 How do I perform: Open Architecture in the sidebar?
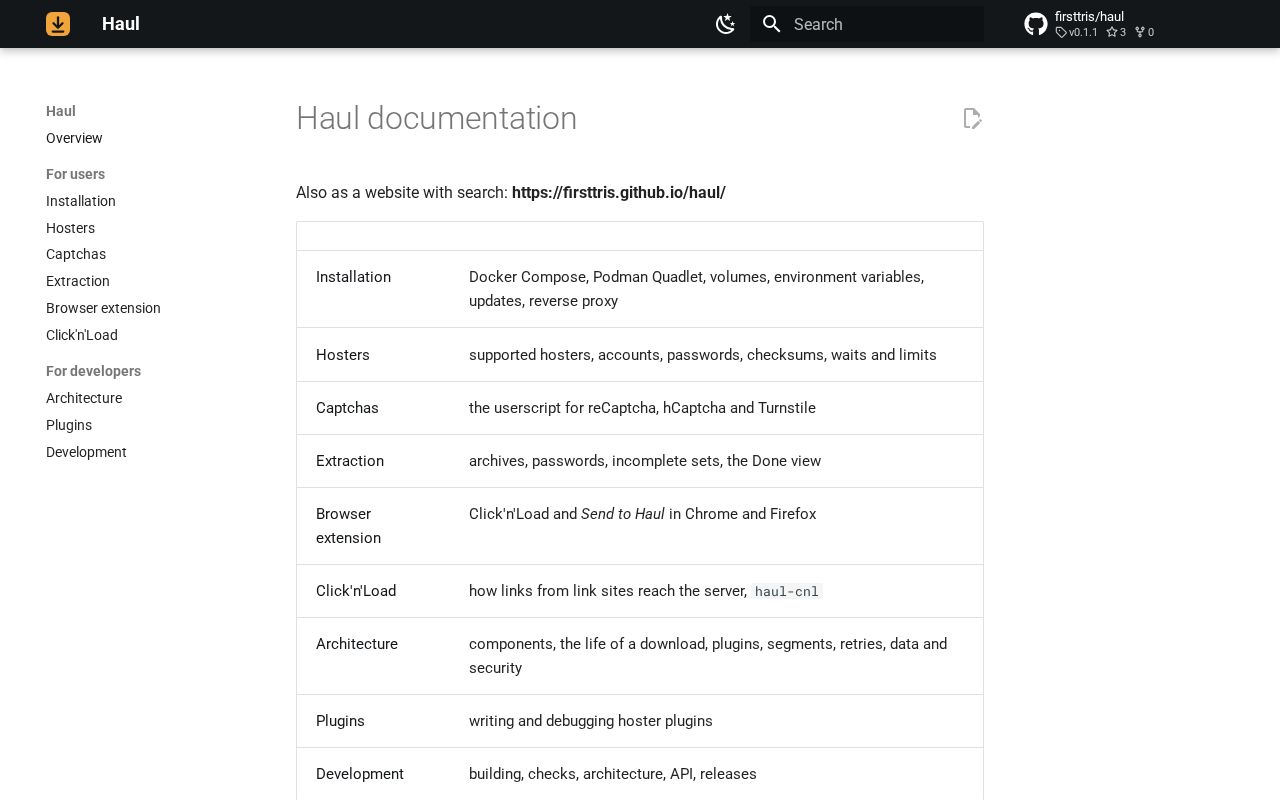(x=84, y=398)
